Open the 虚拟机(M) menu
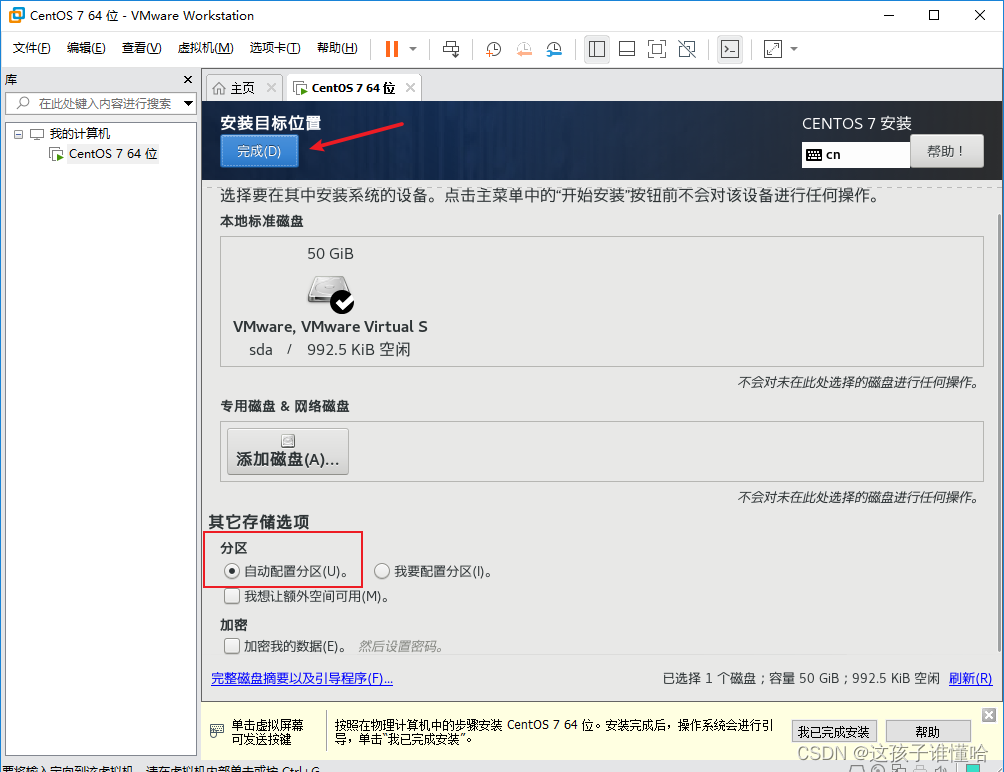 coord(205,48)
